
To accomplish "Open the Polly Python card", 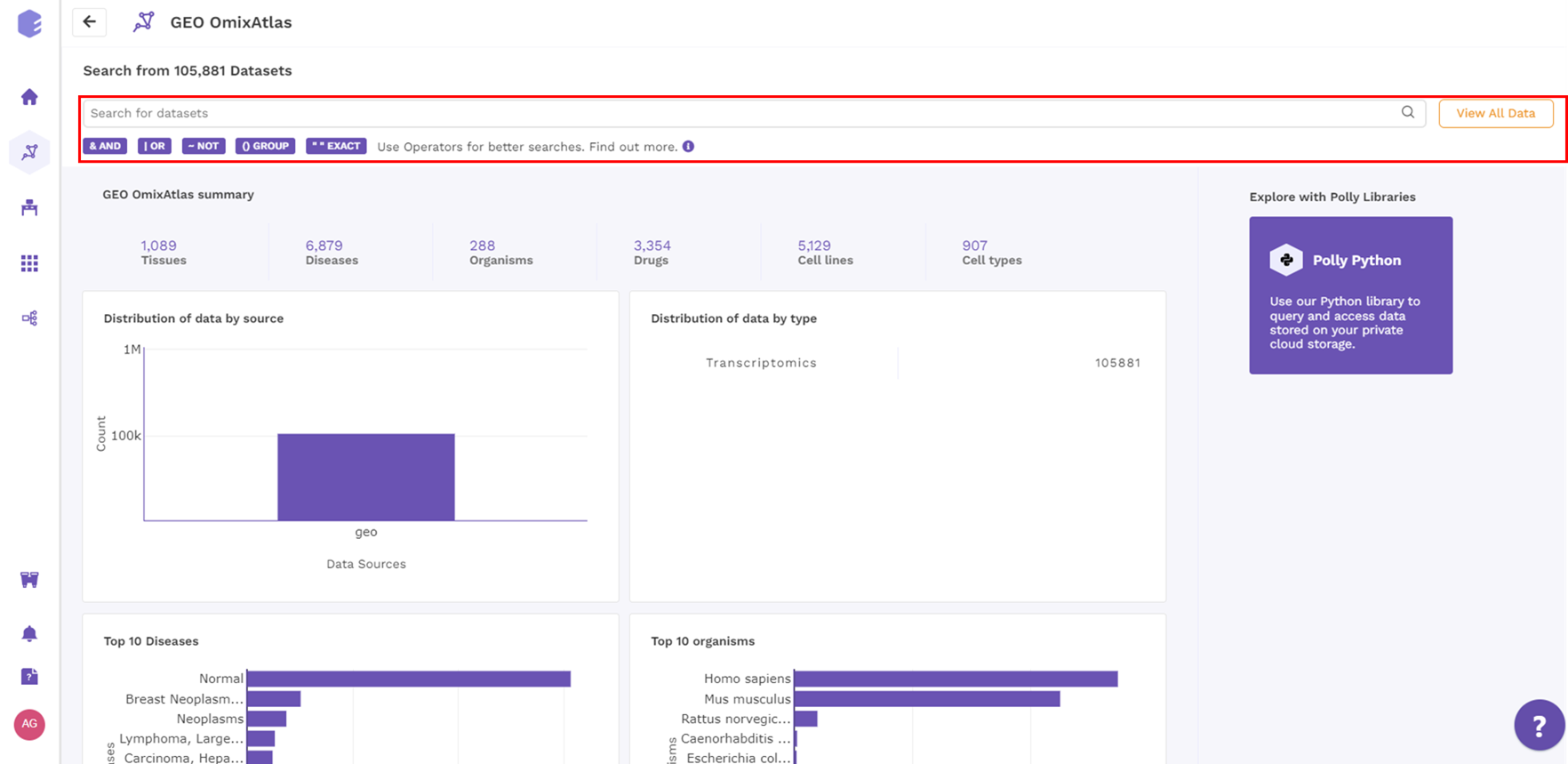I will [x=1350, y=295].
